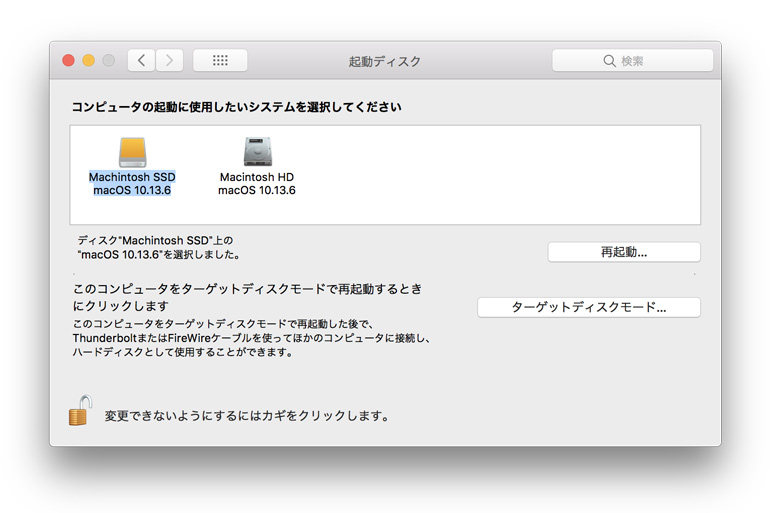Viewport: 770px width, 513px height.
Task: Click the open padlock icon
Action: point(80,410)
